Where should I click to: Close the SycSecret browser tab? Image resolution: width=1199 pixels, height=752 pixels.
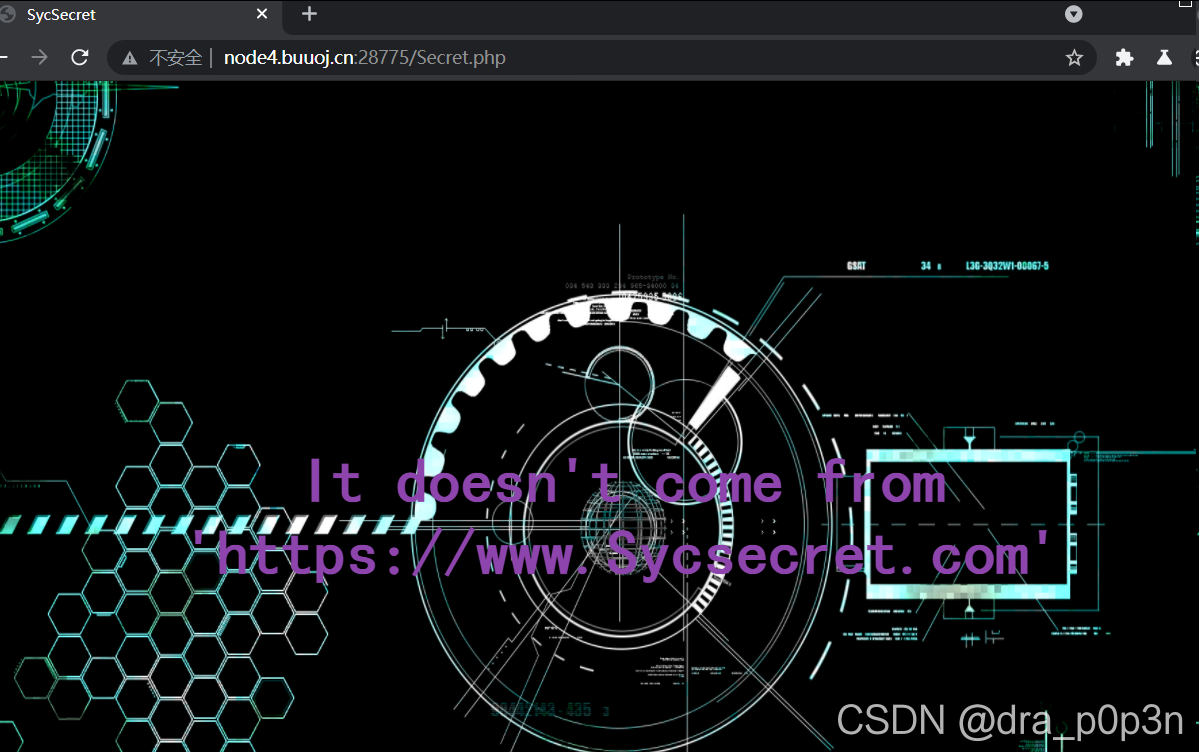(x=262, y=14)
